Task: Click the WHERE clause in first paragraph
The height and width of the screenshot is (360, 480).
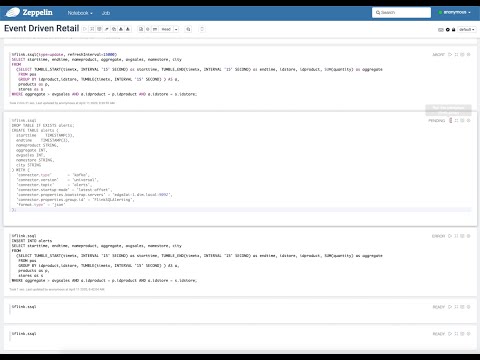Action: click(x=104, y=94)
